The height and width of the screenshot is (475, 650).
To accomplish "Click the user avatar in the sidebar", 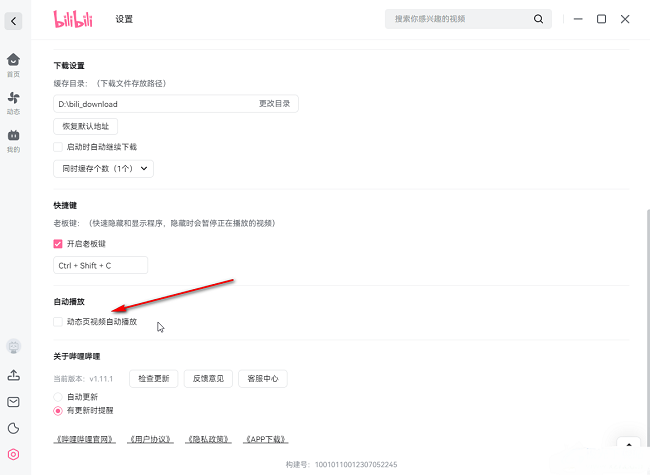I will (x=13, y=347).
